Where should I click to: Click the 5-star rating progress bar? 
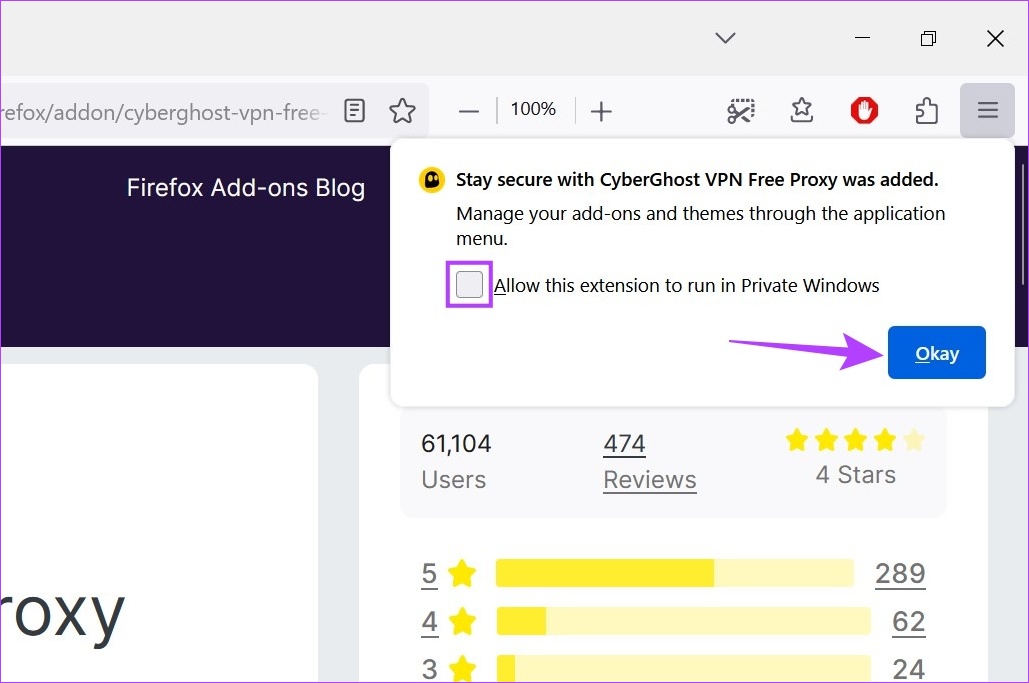[675, 573]
